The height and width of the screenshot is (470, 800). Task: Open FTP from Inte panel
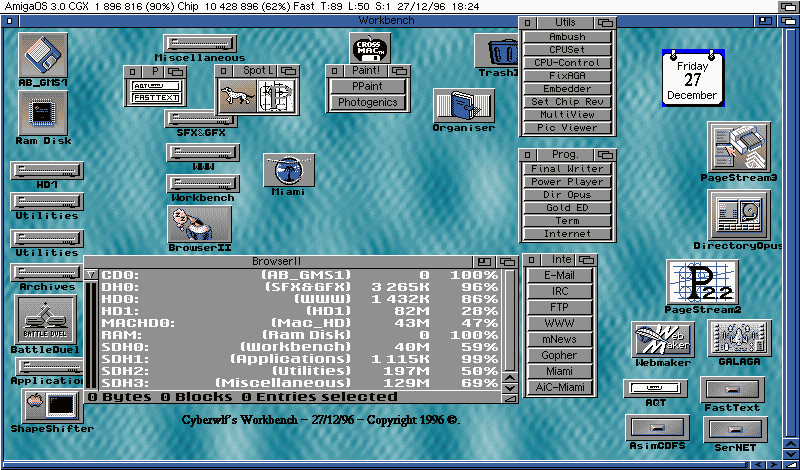tap(560, 307)
